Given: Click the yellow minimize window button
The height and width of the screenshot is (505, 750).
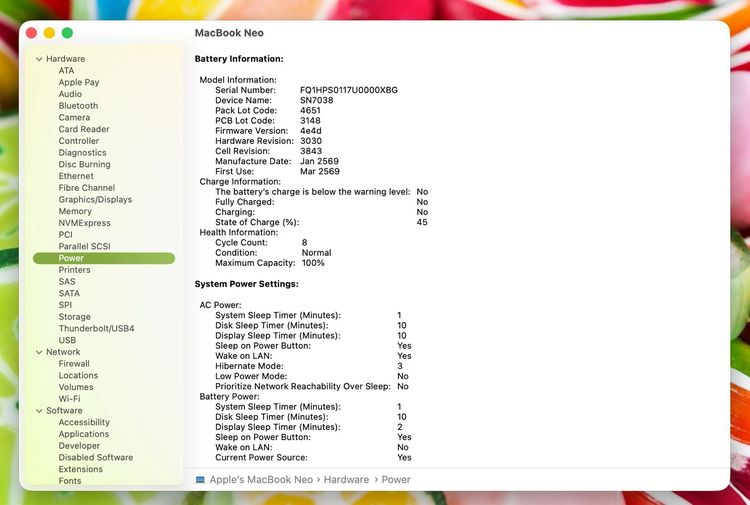Looking at the screenshot, I should point(49,33).
